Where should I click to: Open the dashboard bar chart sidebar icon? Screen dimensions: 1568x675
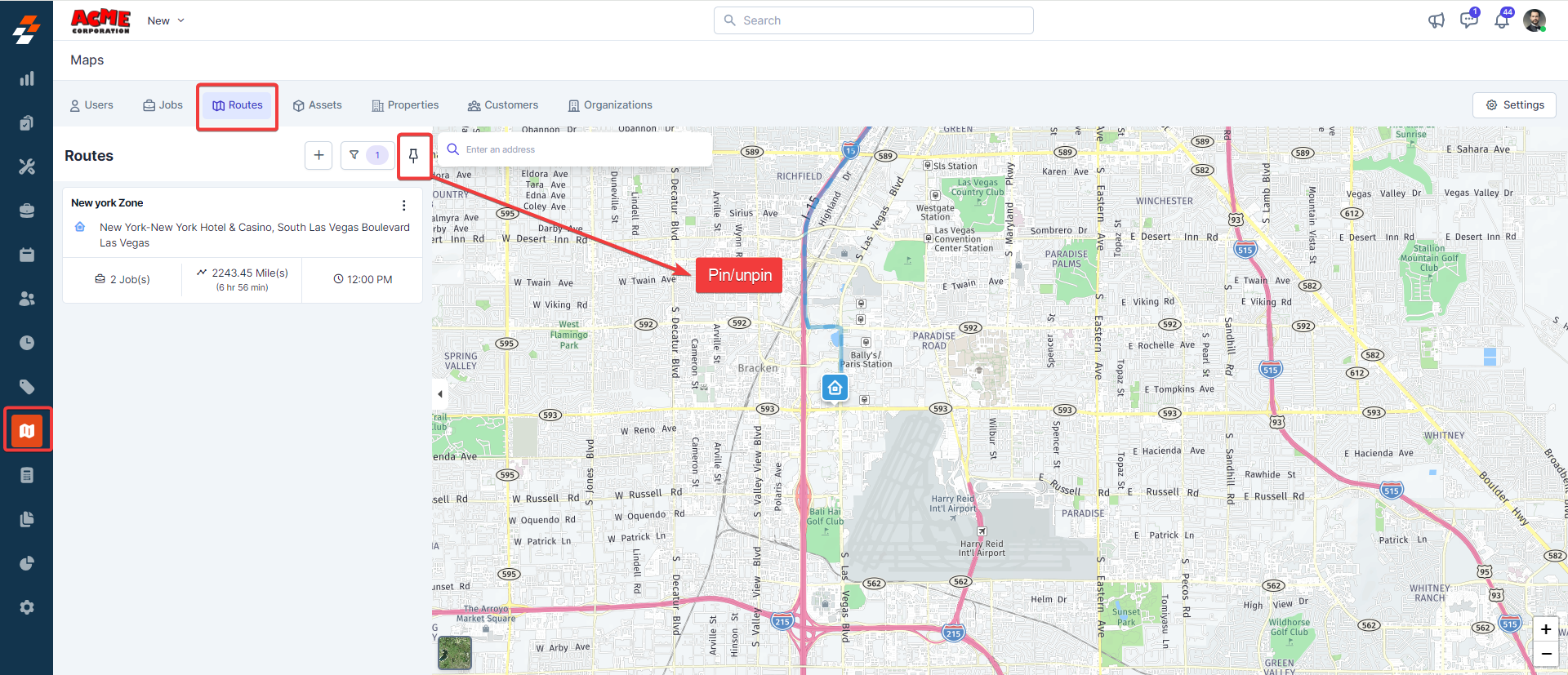[27, 79]
